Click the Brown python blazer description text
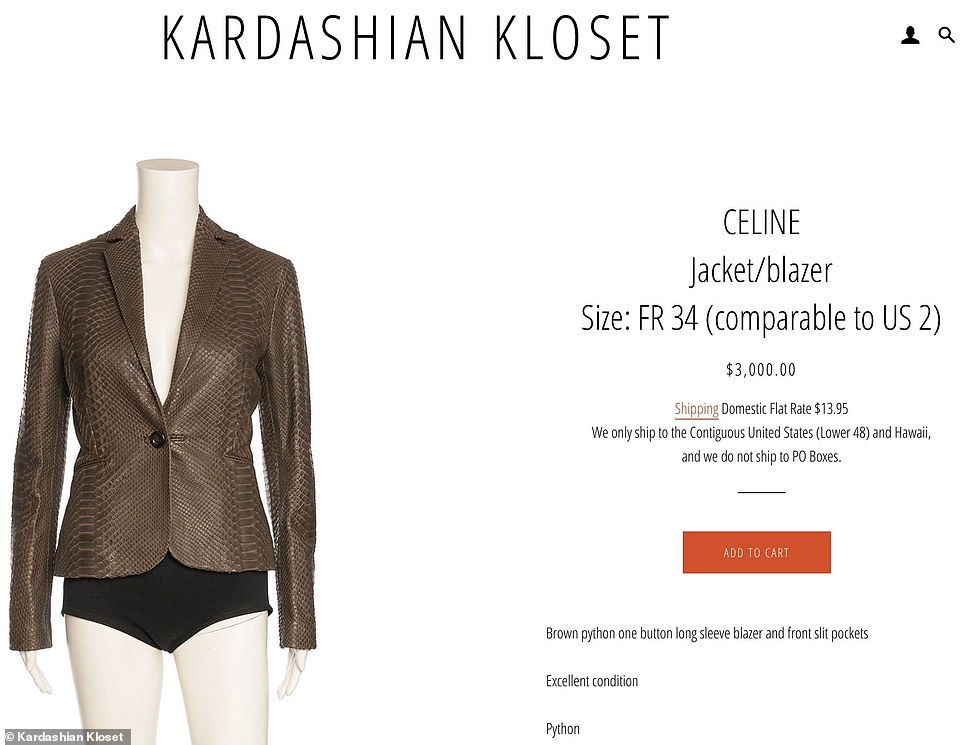 click(x=707, y=633)
